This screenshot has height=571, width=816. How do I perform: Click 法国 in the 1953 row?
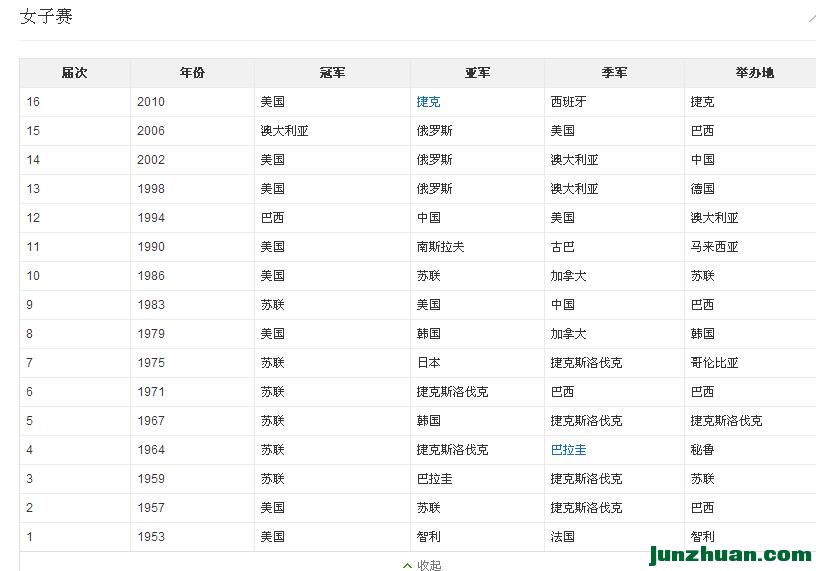(563, 537)
